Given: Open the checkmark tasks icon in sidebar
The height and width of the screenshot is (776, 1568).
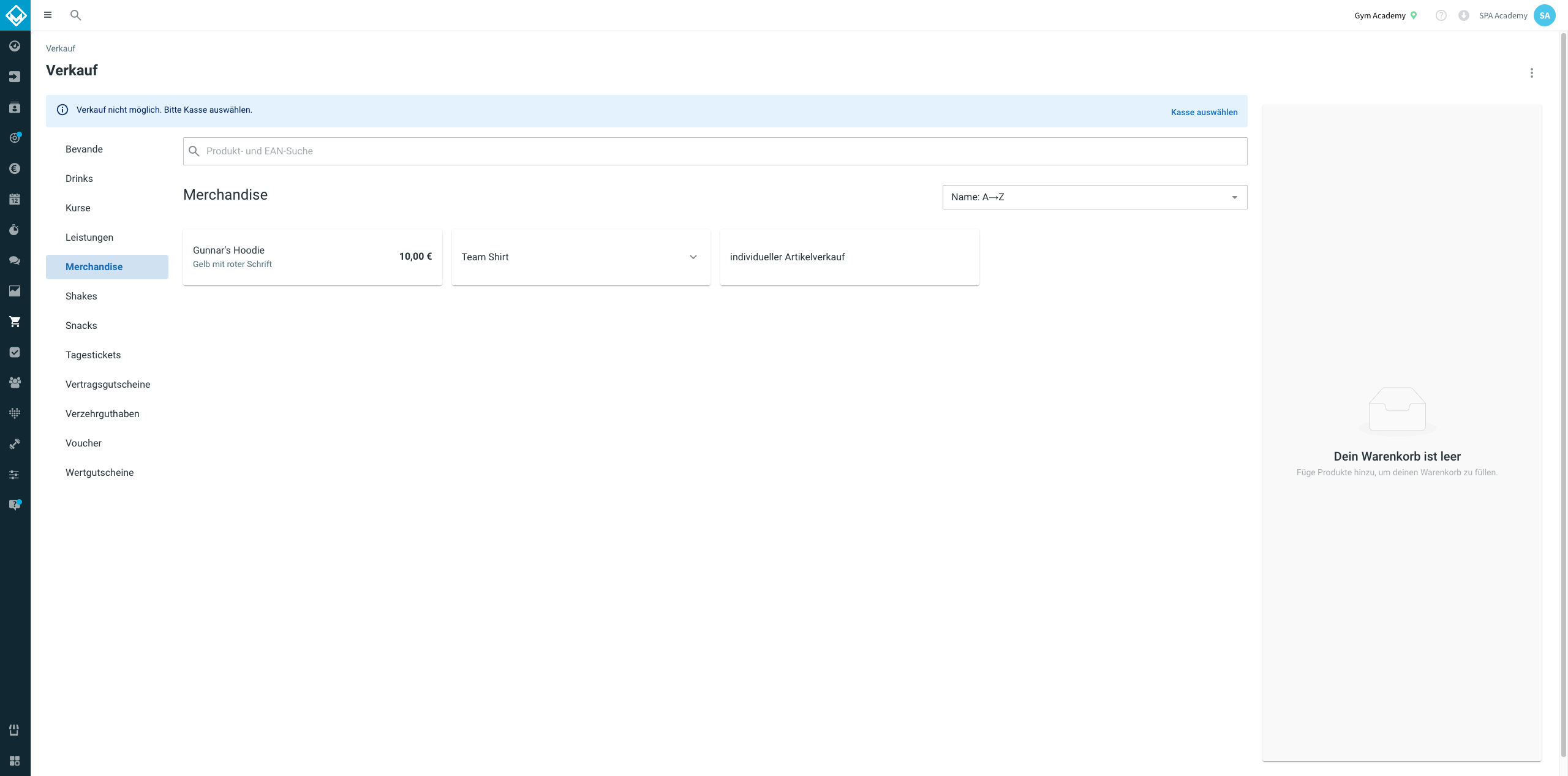Looking at the screenshot, I should pyautogui.click(x=15, y=352).
